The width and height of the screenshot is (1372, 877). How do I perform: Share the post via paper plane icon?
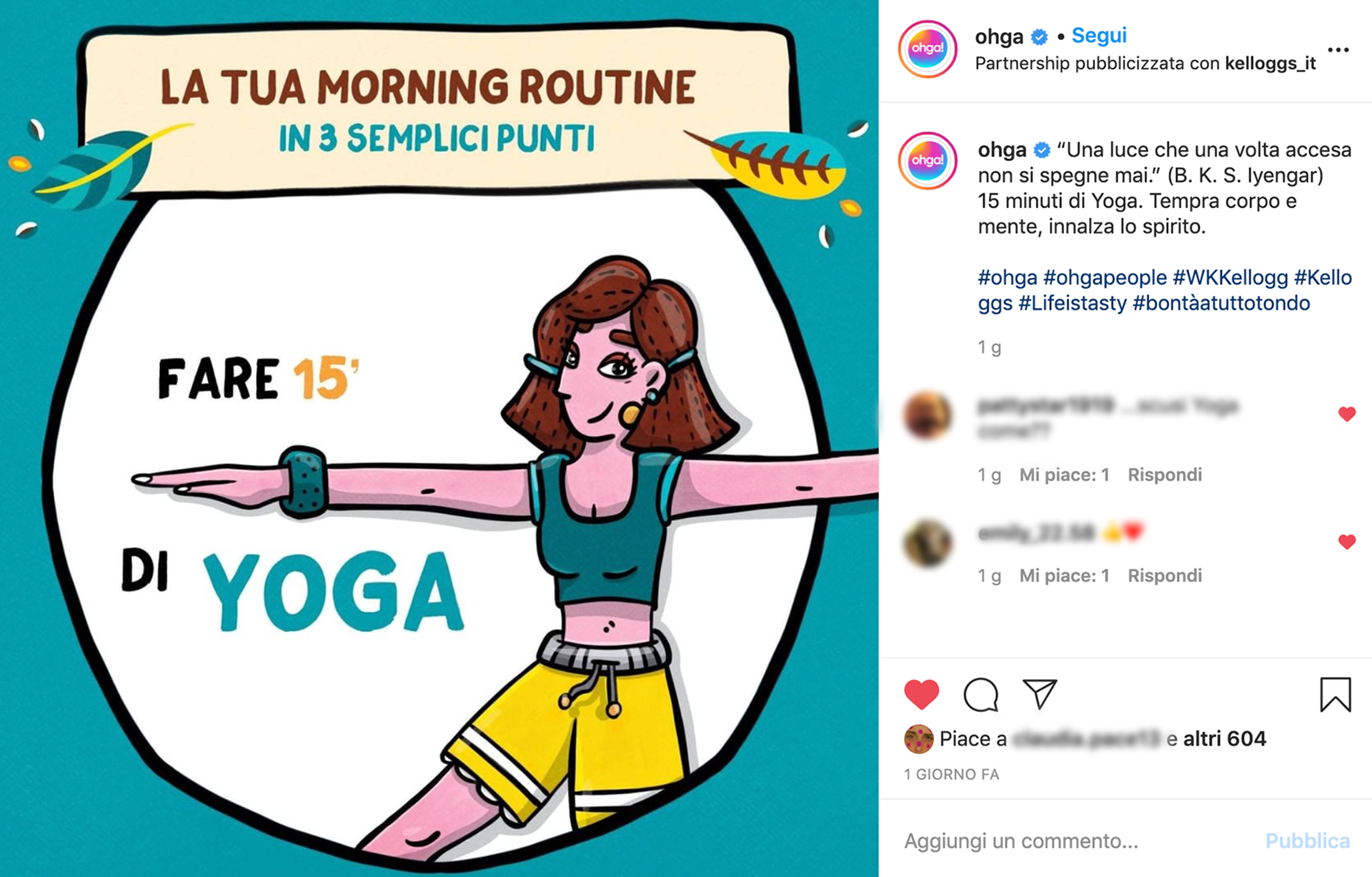tap(1040, 693)
